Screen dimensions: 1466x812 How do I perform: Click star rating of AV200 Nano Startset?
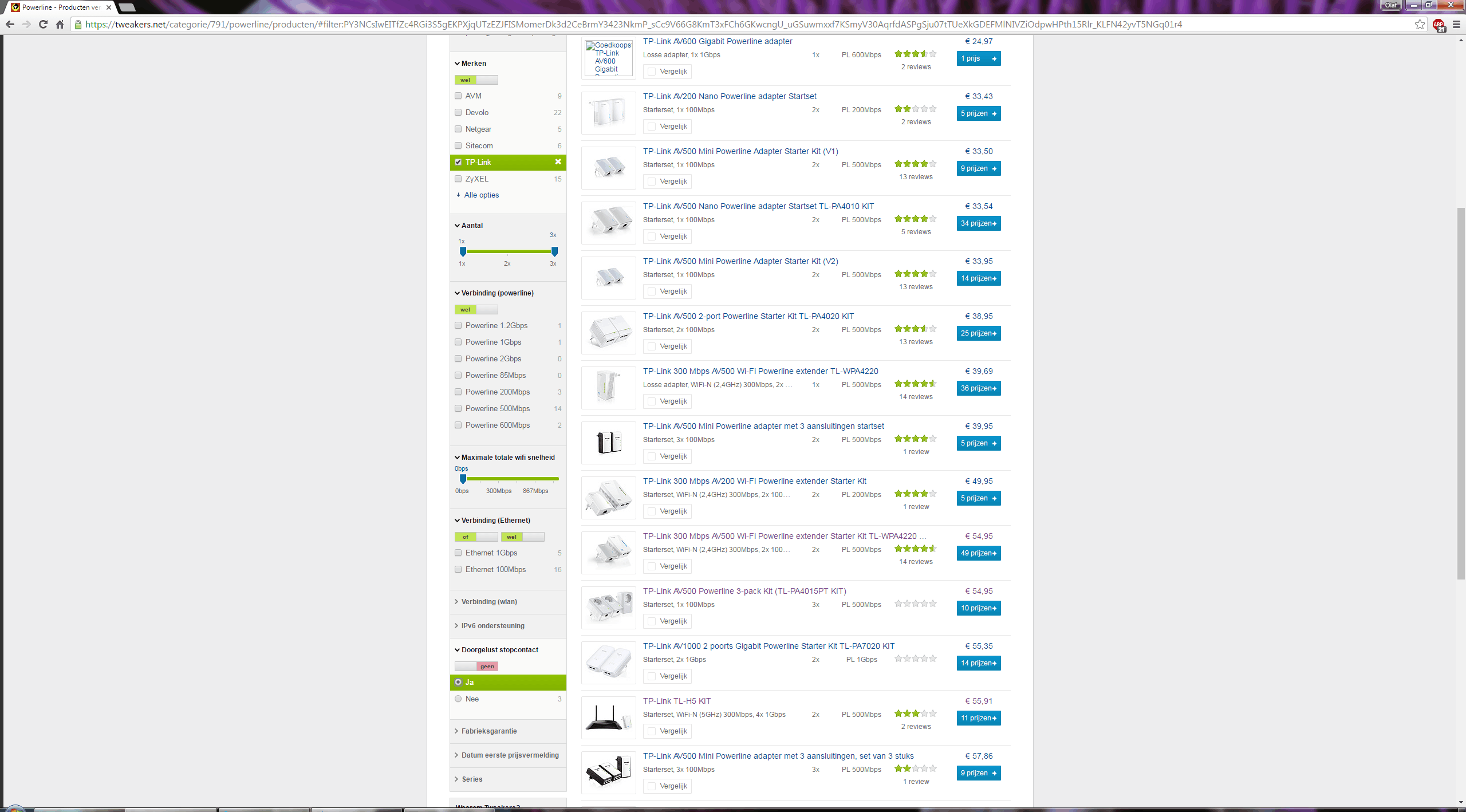pyautogui.click(x=916, y=109)
